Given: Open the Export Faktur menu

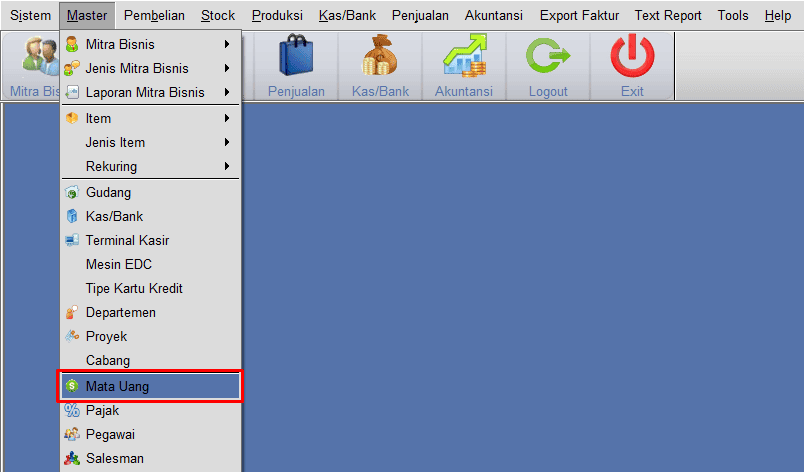Looking at the screenshot, I should point(579,15).
